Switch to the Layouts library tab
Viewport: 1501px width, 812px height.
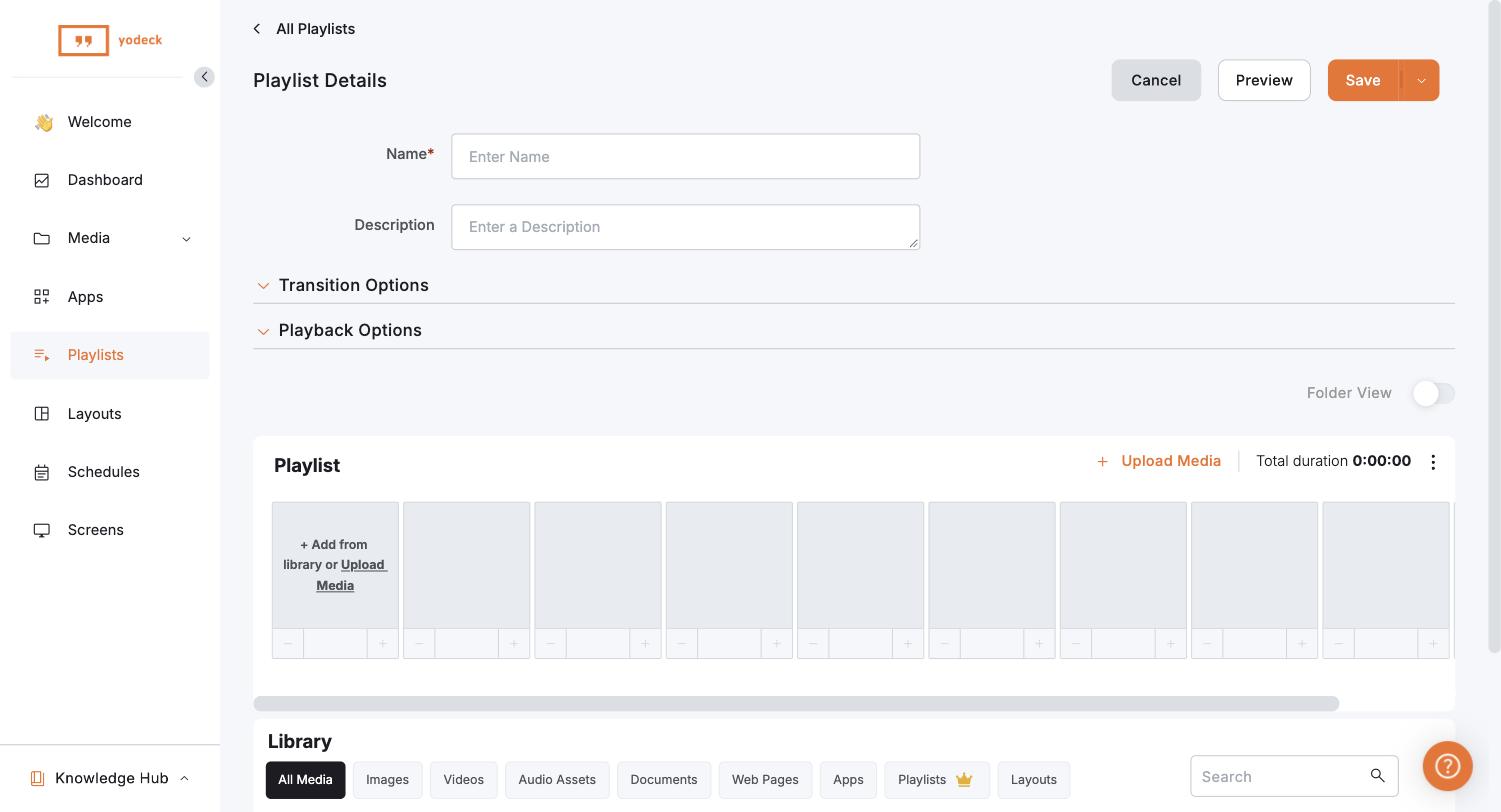pyautogui.click(x=1033, y=780)
